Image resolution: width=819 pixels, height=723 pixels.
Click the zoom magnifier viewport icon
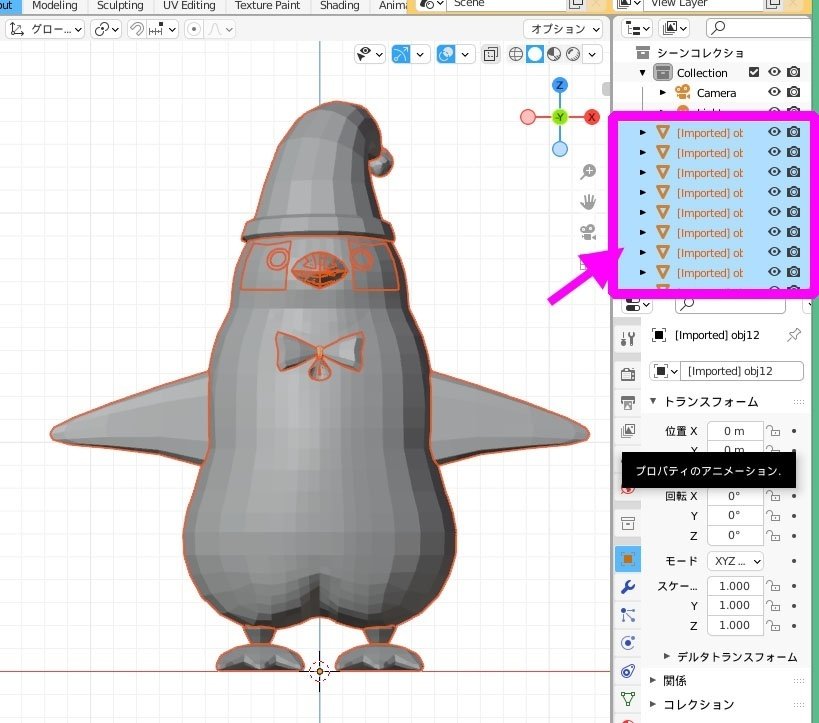click(588, 171)
